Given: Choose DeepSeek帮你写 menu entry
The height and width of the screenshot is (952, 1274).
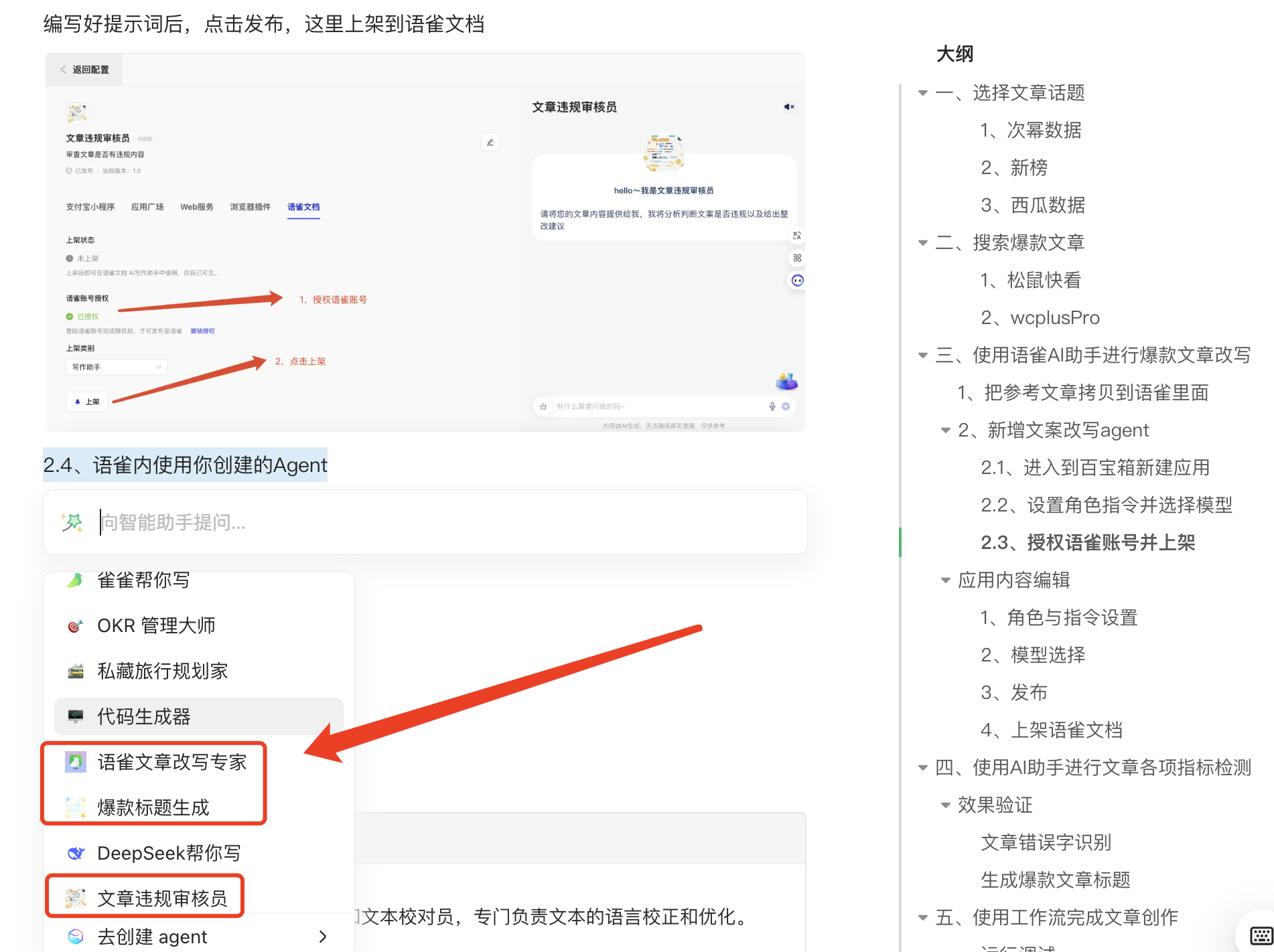Looking at the screenshot, I should click(x=199, y=853).
